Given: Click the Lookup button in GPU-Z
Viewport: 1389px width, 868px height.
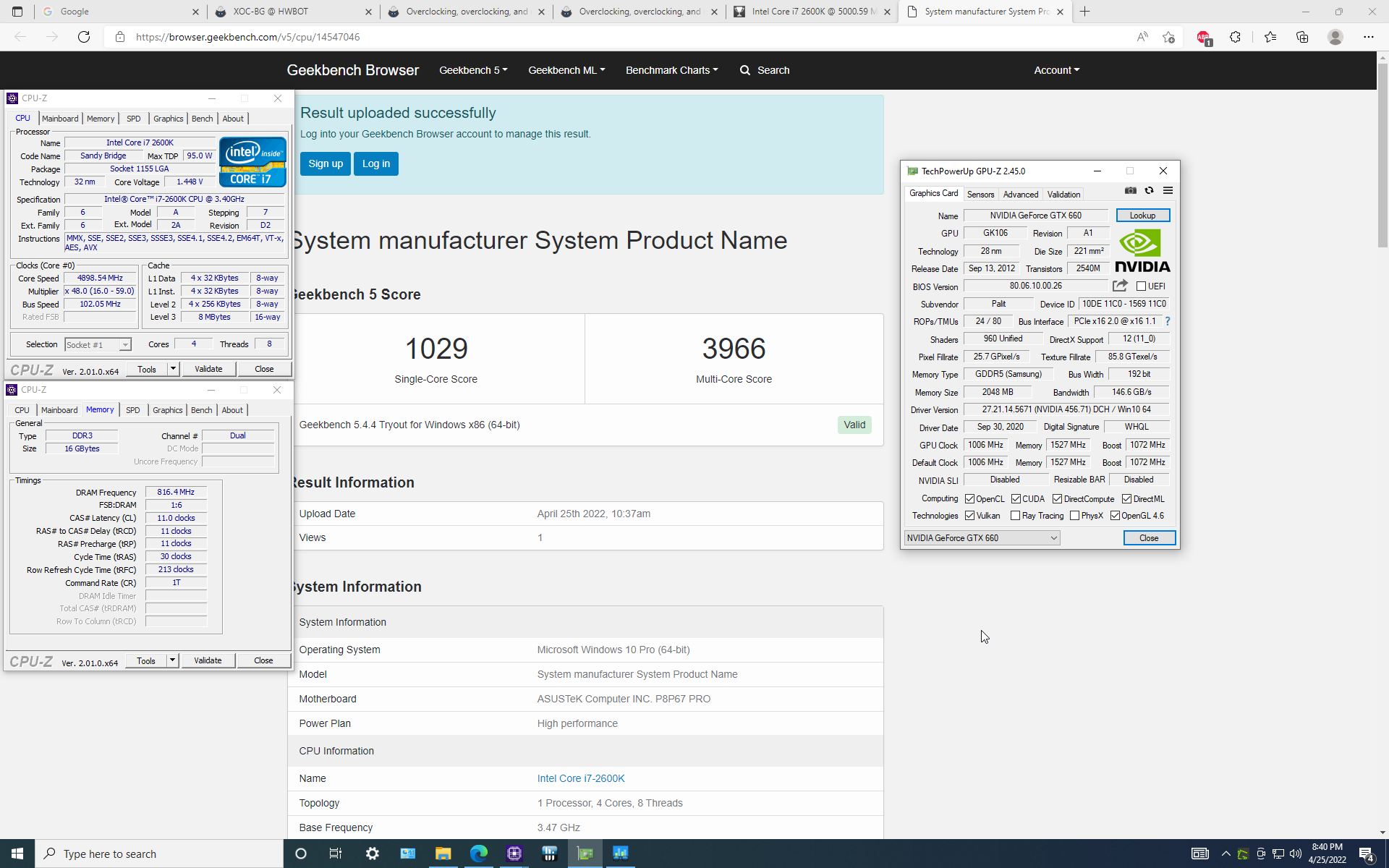Looking at the screenshot, I should (x=1142, y=216).
